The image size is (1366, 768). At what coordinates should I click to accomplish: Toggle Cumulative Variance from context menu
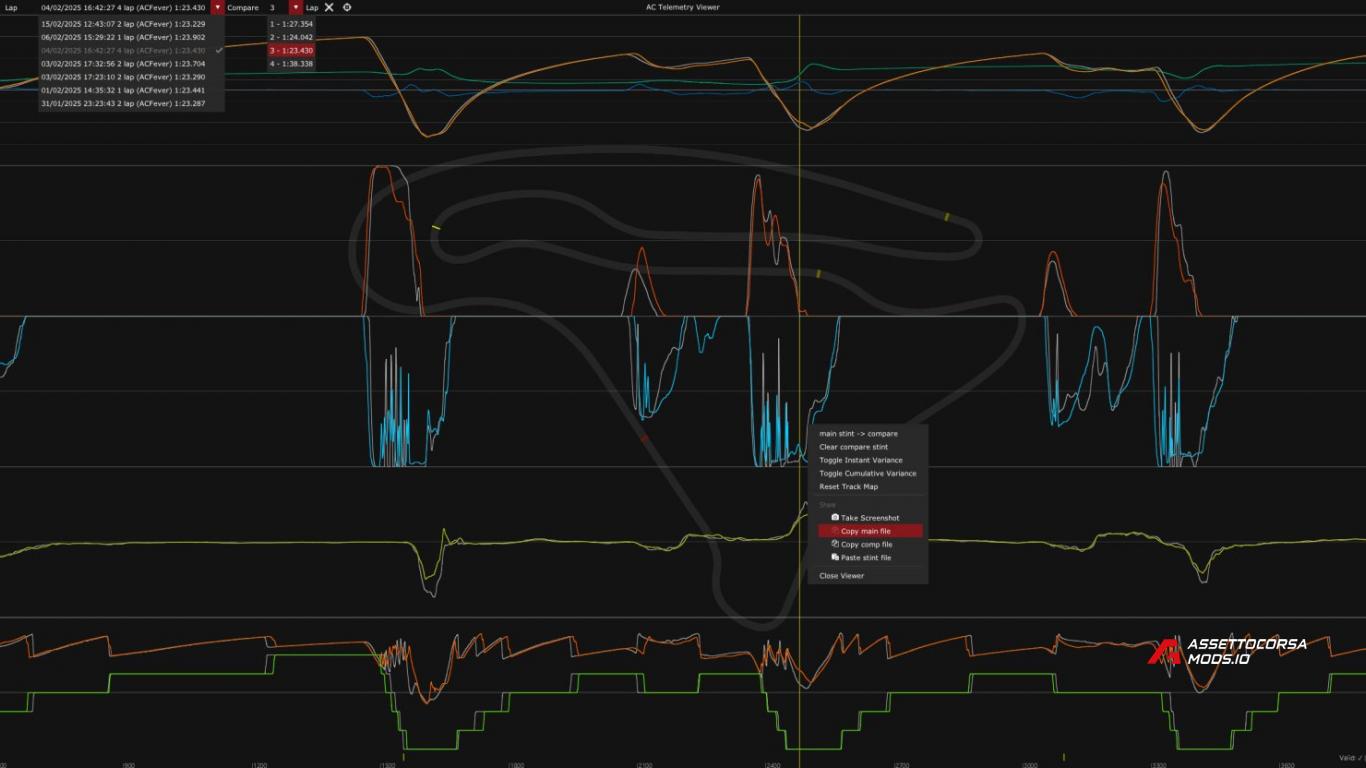[867, 473]
